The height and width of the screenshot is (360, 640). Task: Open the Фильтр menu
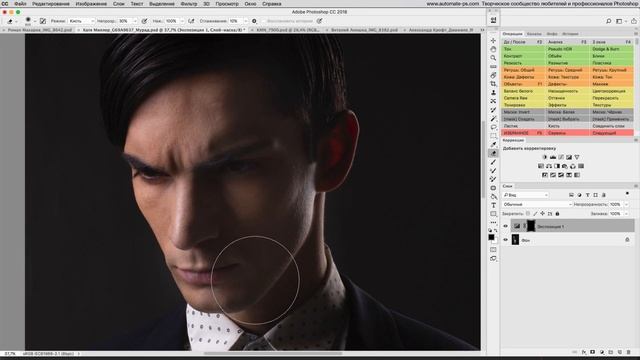click(189, 4)
